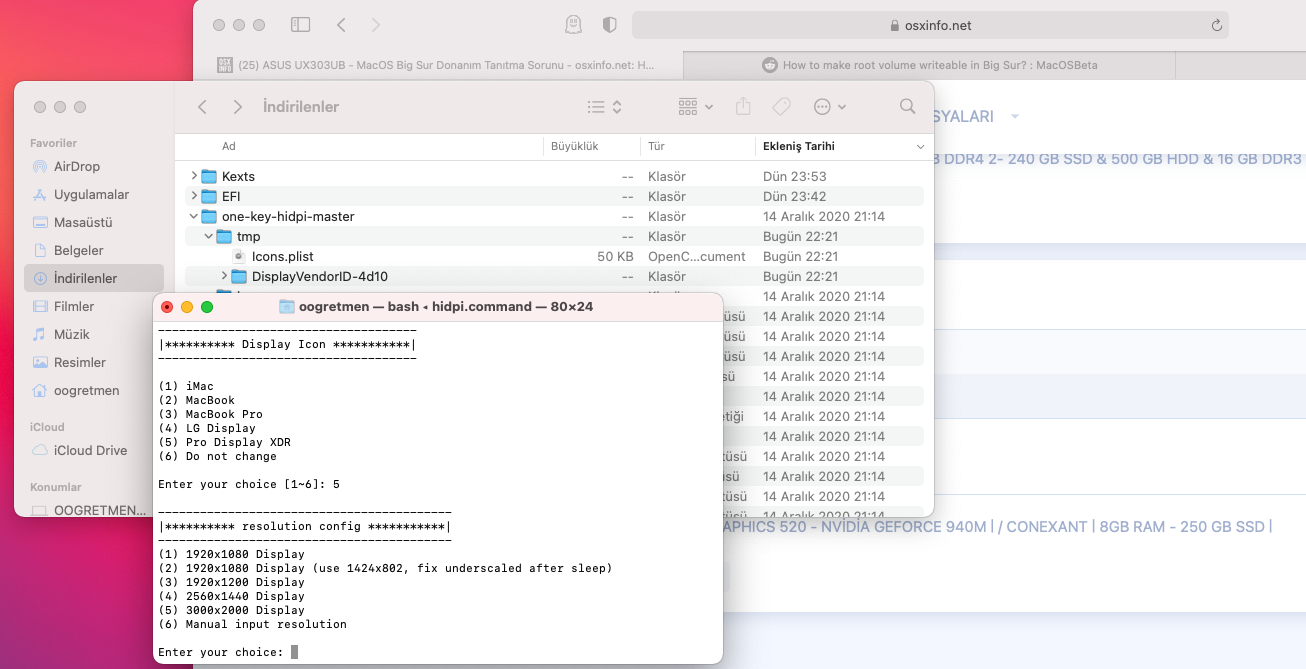The height and width of the screenshot is (669, 1306).
Task: Open the Finder share icon
Action: (743, 106)
